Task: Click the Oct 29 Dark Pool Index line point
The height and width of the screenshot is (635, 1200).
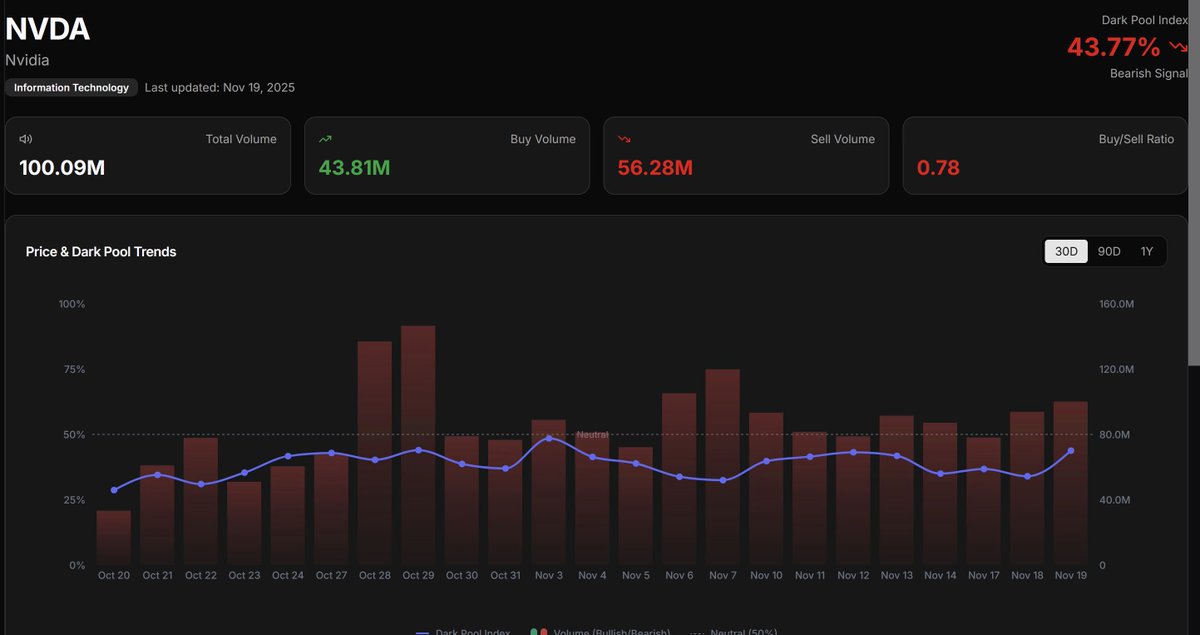Action: 418,450
